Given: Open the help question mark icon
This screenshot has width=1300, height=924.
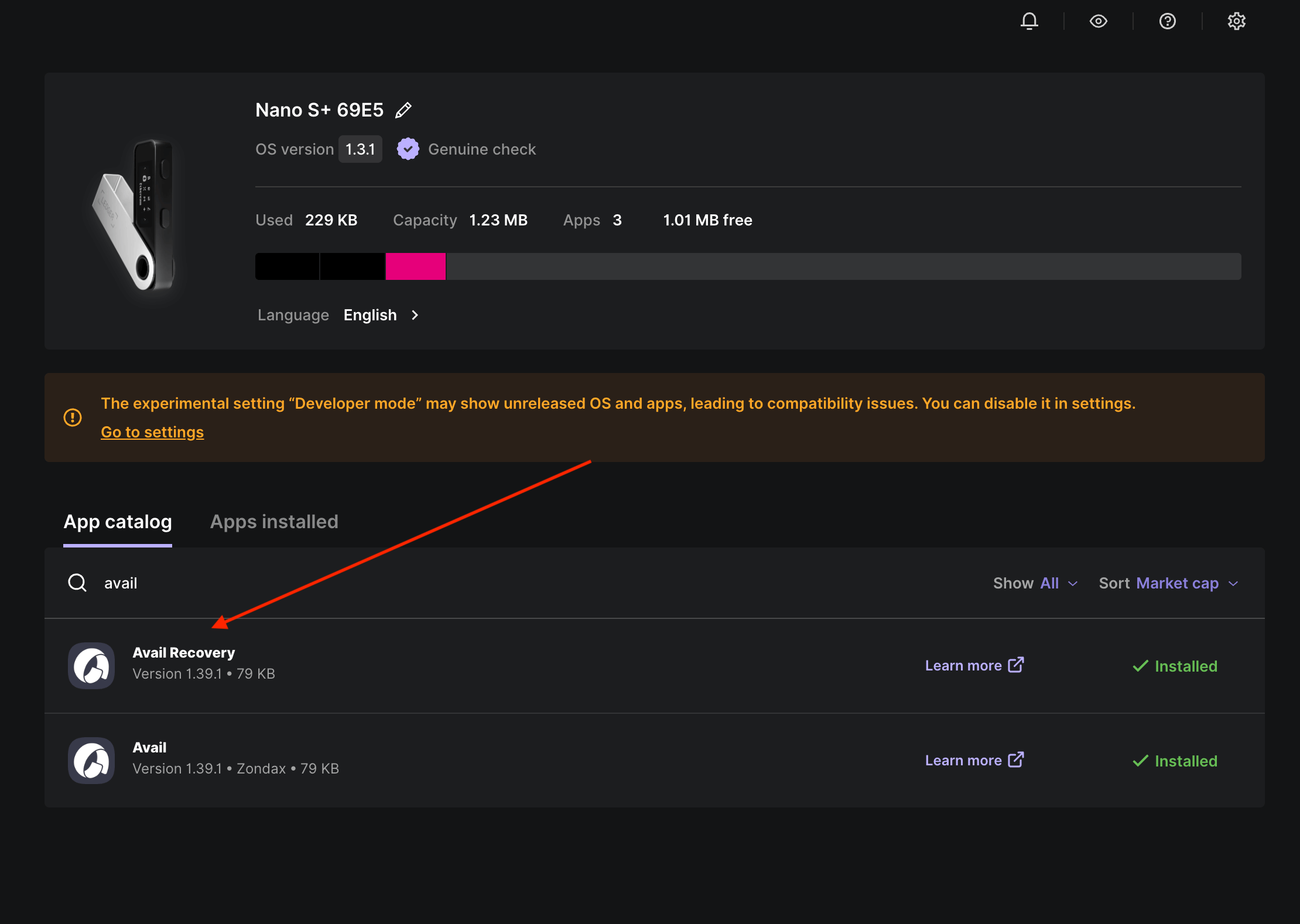Looking at the screenshot, I should pos(1167,22).
